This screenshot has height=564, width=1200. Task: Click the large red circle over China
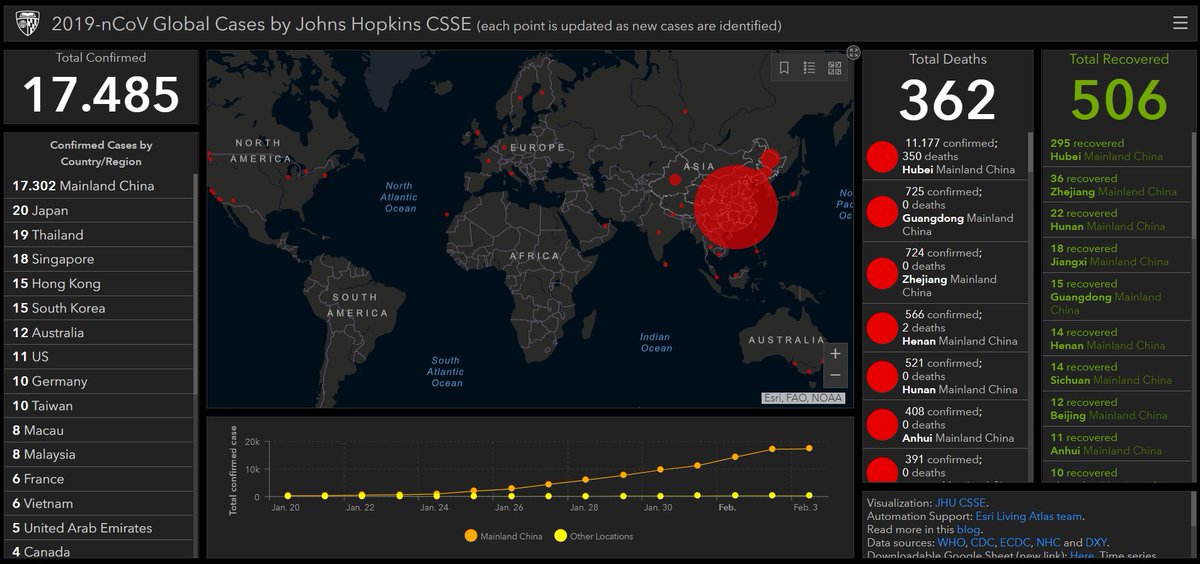coord(735,206)
